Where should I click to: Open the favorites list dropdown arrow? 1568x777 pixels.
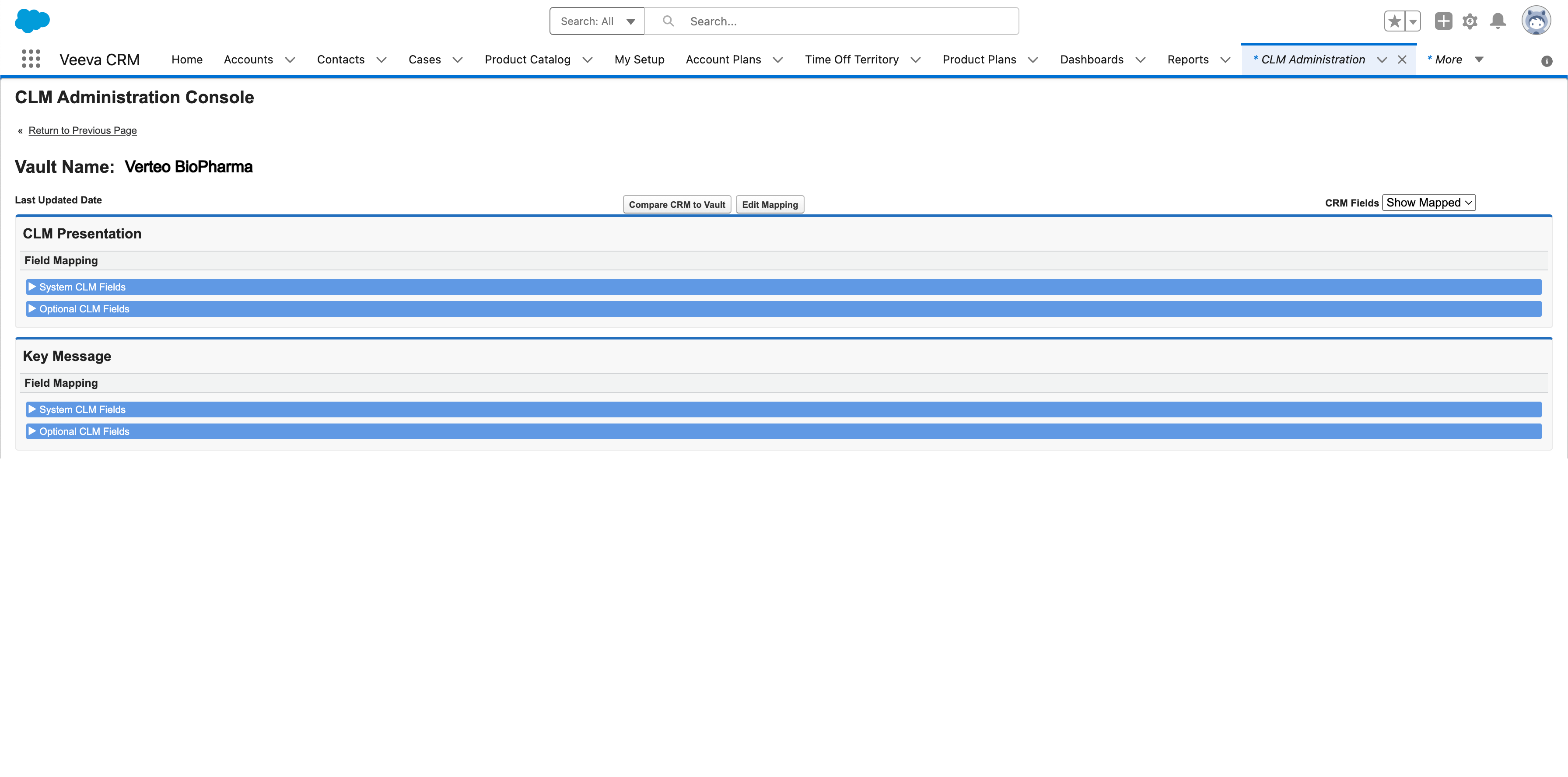coord(1413,21)
